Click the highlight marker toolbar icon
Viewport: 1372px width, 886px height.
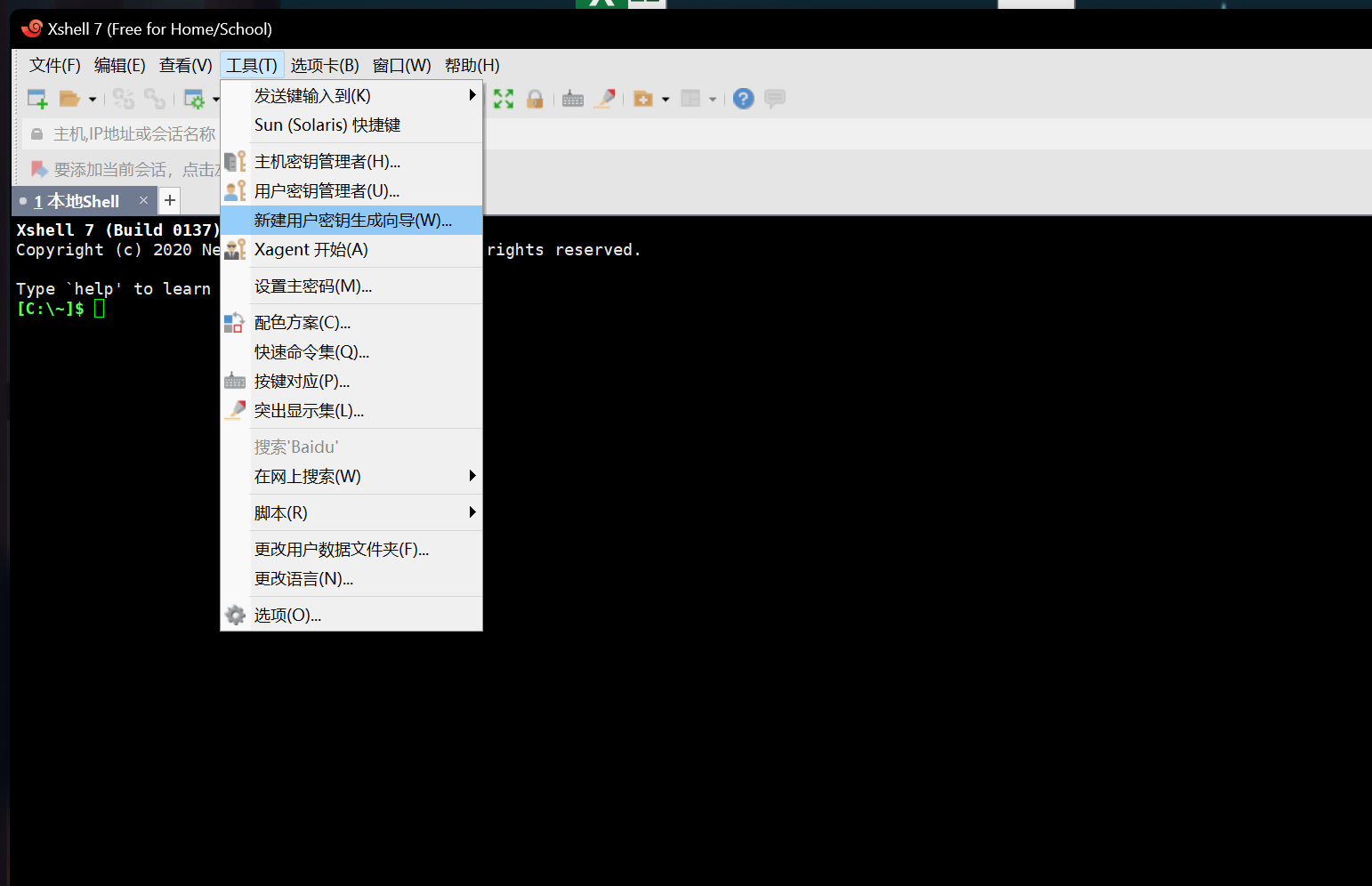[x=604, y=99]
